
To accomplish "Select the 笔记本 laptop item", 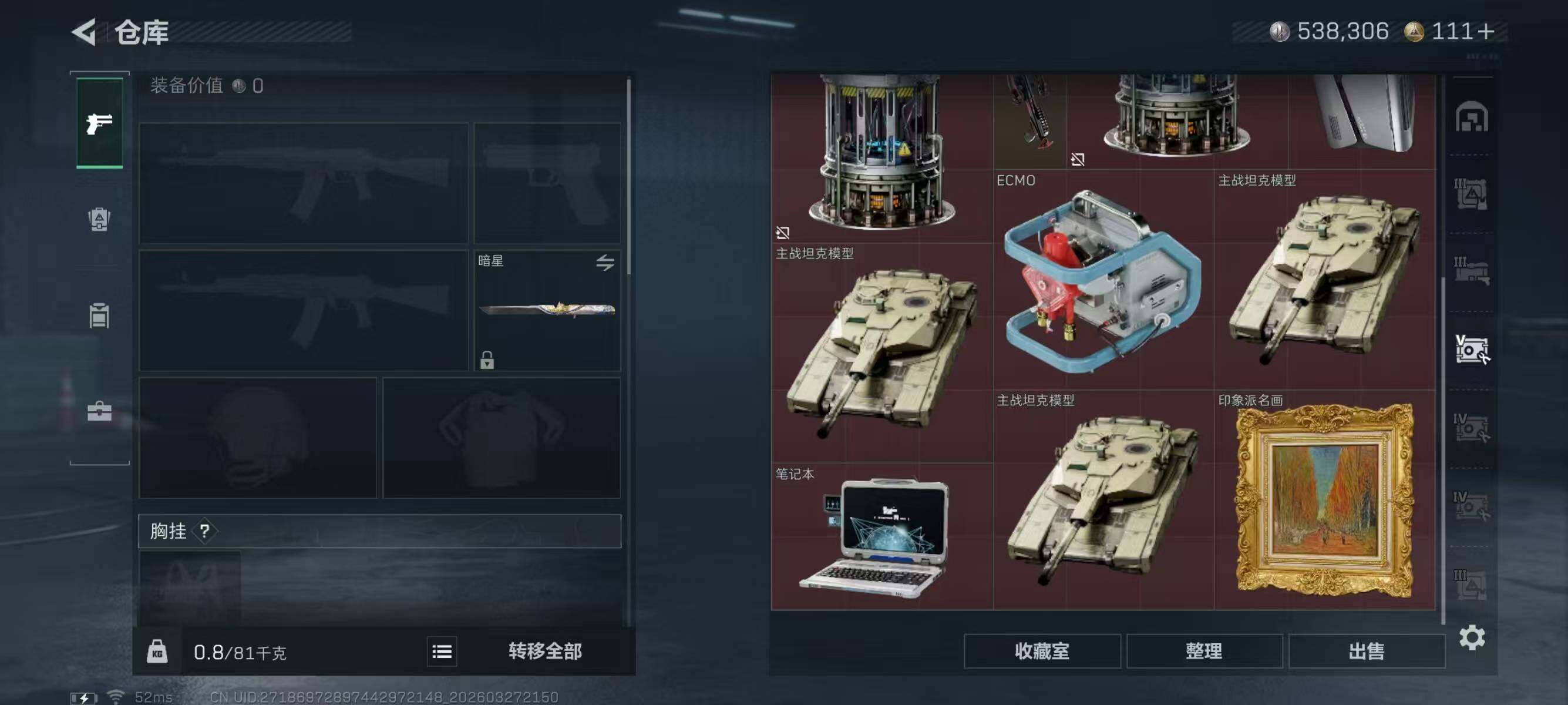I will point(882,536).
